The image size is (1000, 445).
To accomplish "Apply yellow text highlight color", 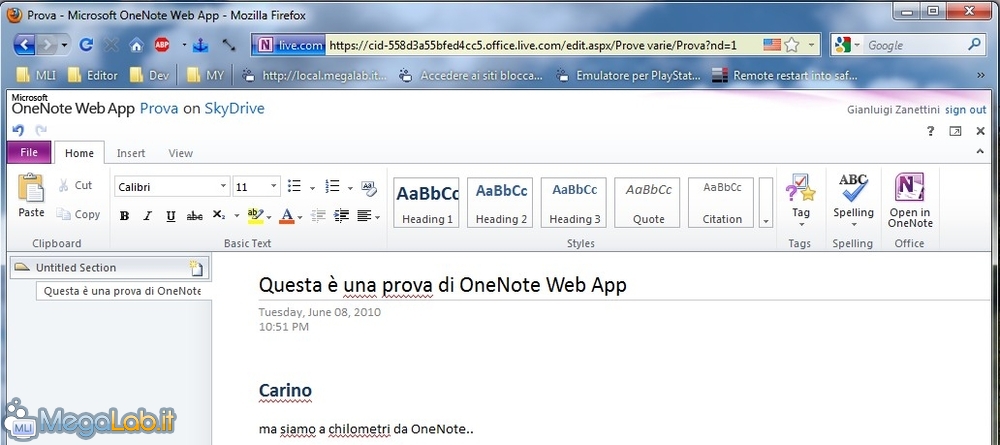I will pyautogui.click(x=255, y=216).
